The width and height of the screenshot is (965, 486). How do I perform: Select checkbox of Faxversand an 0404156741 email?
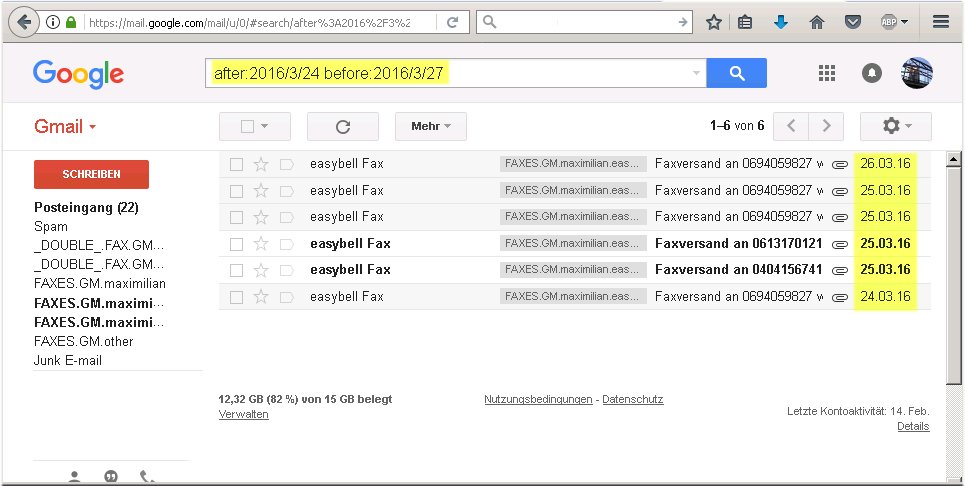point(236,271)
